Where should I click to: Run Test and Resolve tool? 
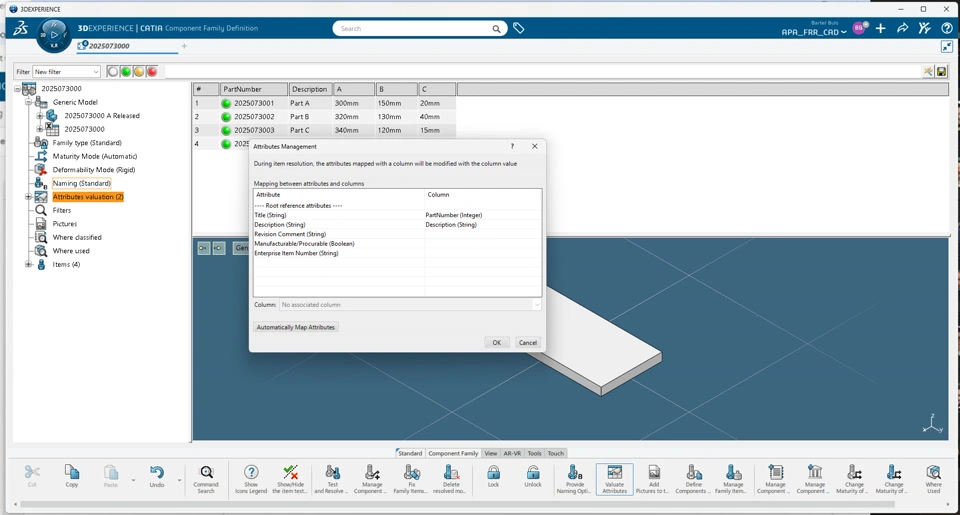tap(332, 479)
